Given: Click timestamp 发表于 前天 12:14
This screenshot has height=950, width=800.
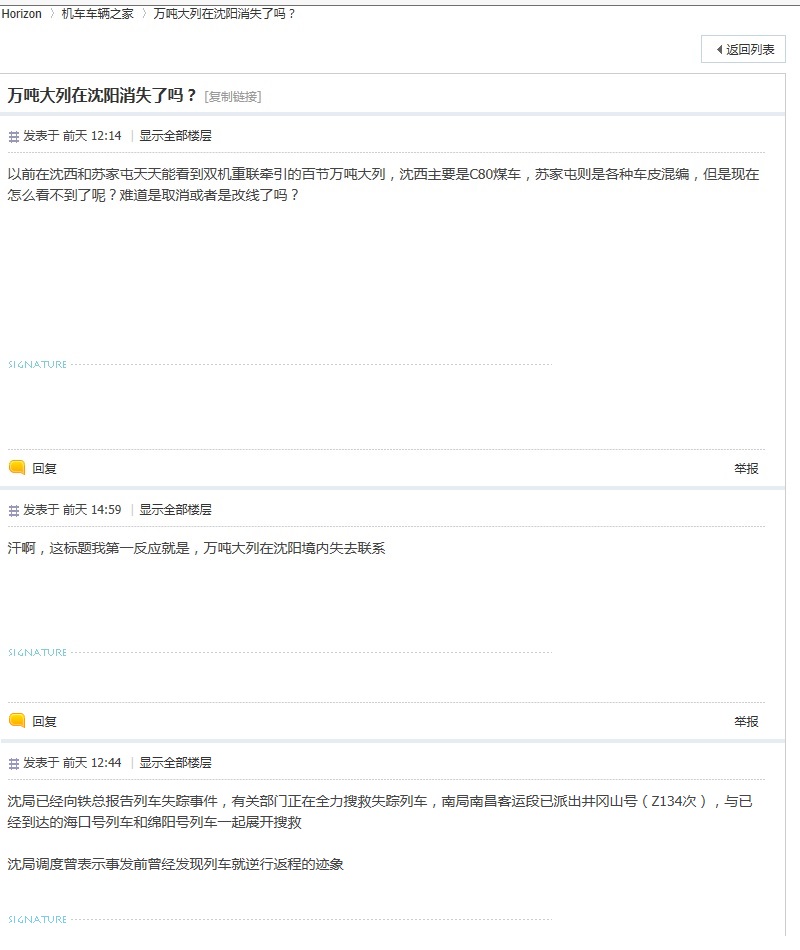Looking at the screenshot, I should 72,136.
